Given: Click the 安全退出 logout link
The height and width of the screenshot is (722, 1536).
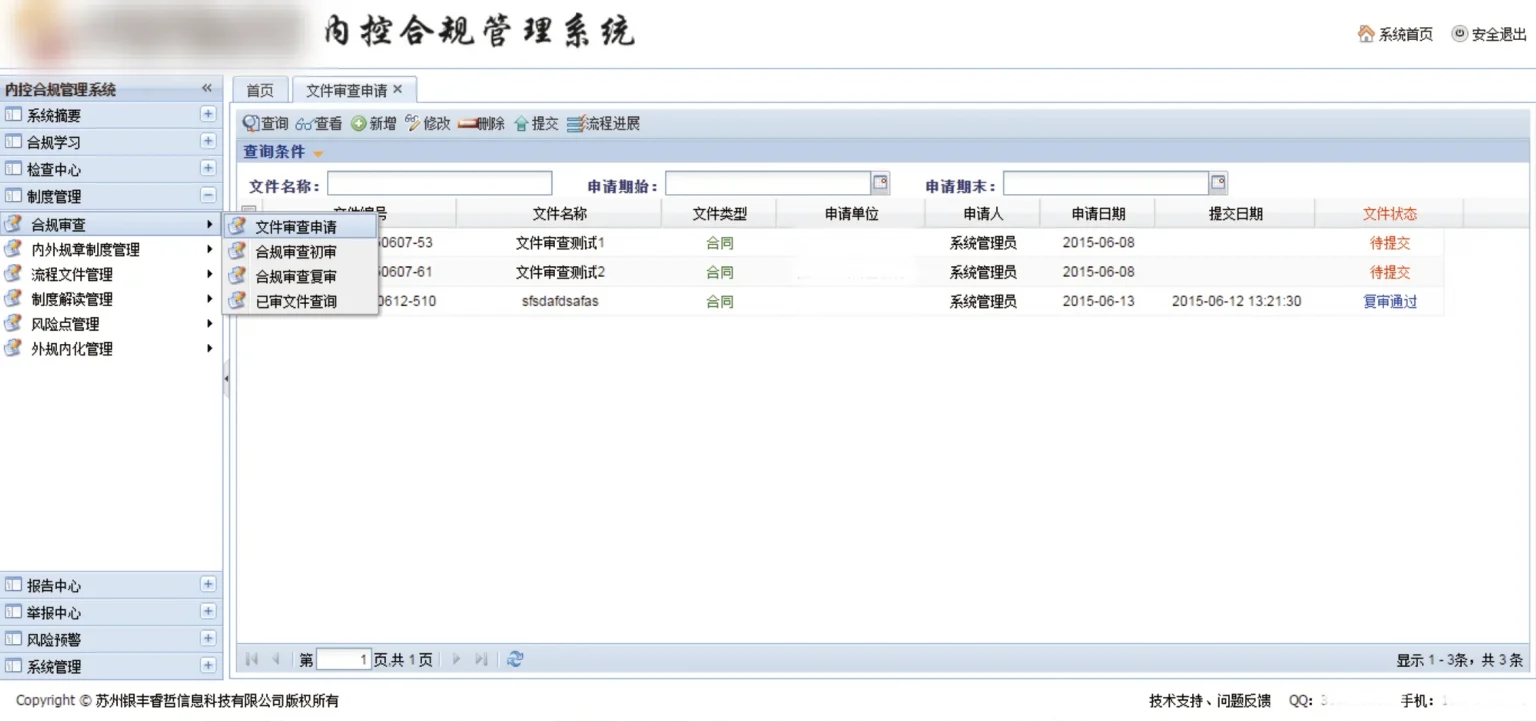Looking at the screenshot, I should (x=1489, y=34).
